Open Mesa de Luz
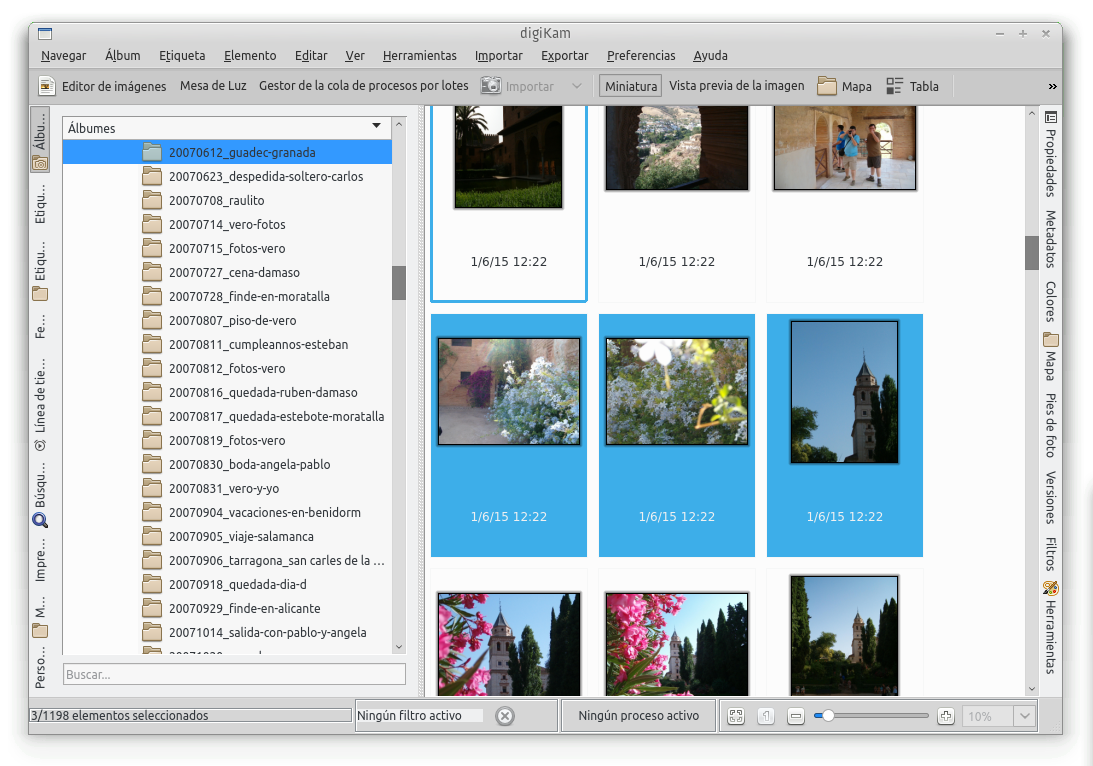Screen dimensions: 1093x766 pos(213,86)
